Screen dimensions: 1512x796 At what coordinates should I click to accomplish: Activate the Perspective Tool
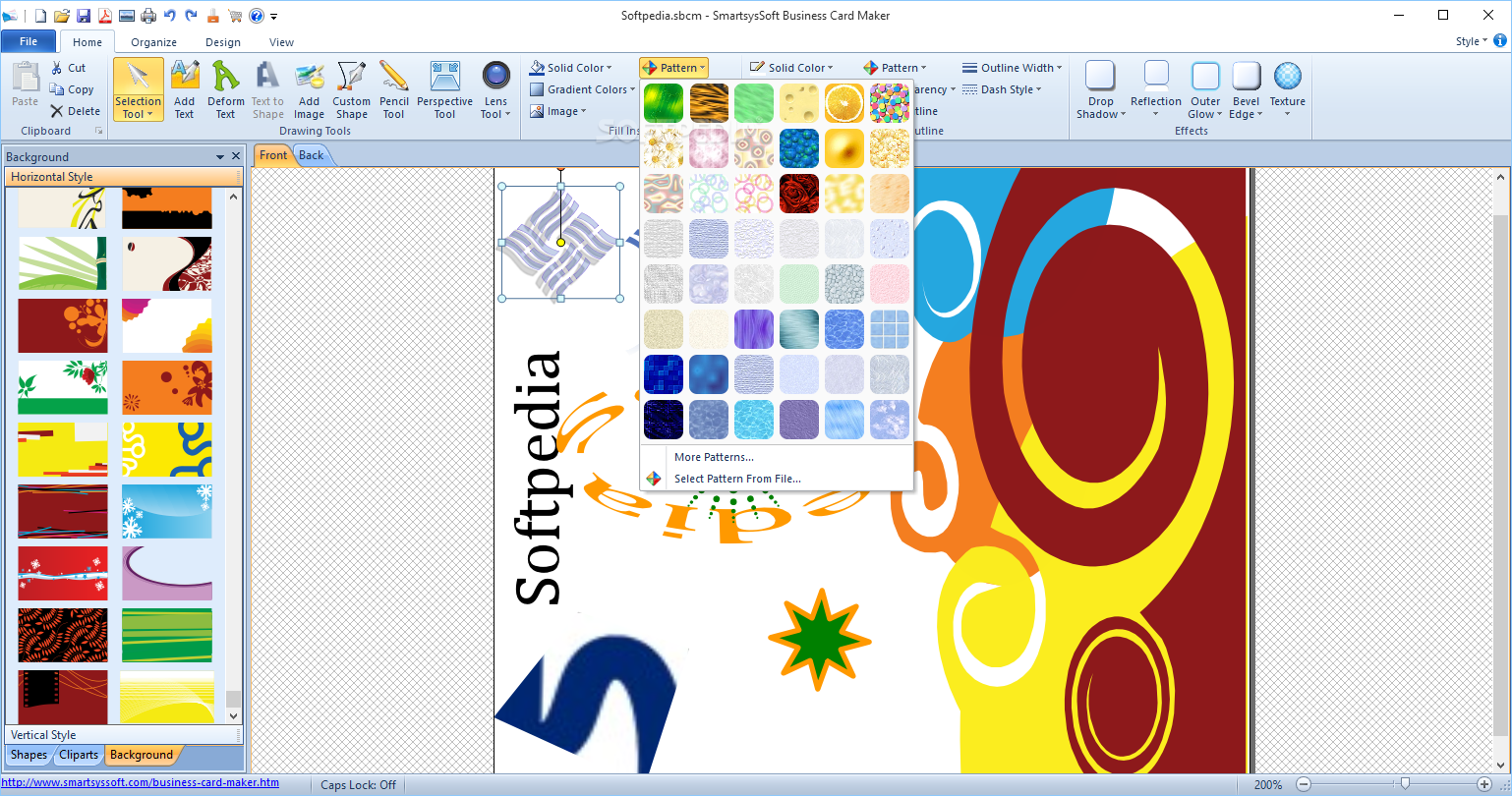point(444,88)
